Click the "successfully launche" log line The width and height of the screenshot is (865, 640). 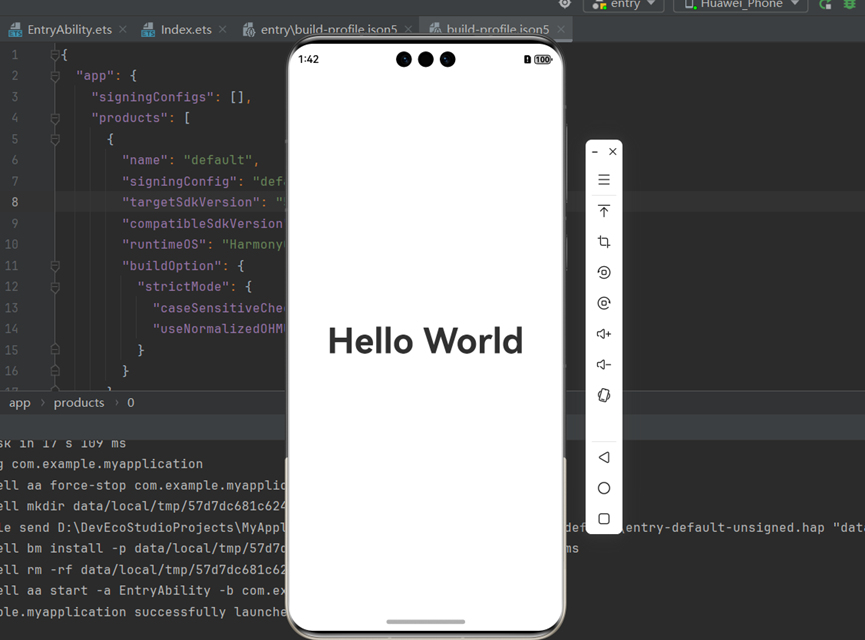pyautogui.click(x=143, y=612)
